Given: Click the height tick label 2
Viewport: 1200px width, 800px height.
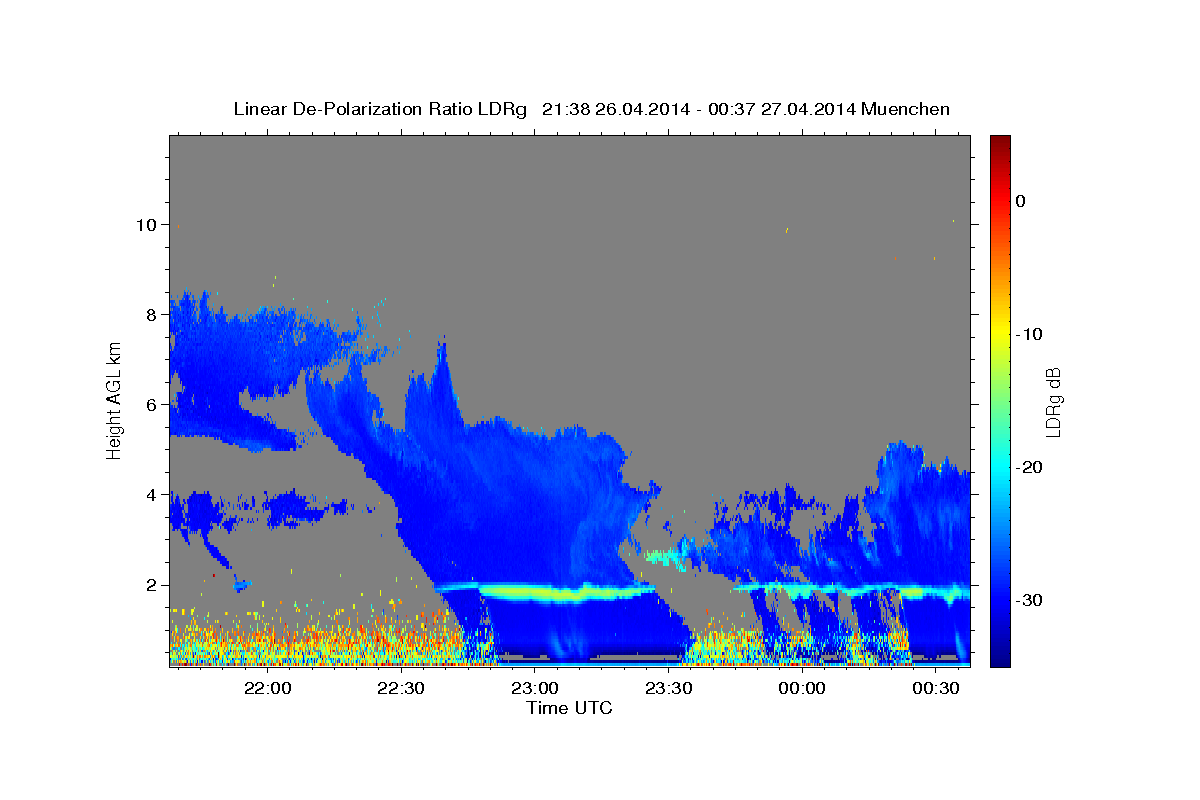Looking at the screenshot, I should coord(152,585).
